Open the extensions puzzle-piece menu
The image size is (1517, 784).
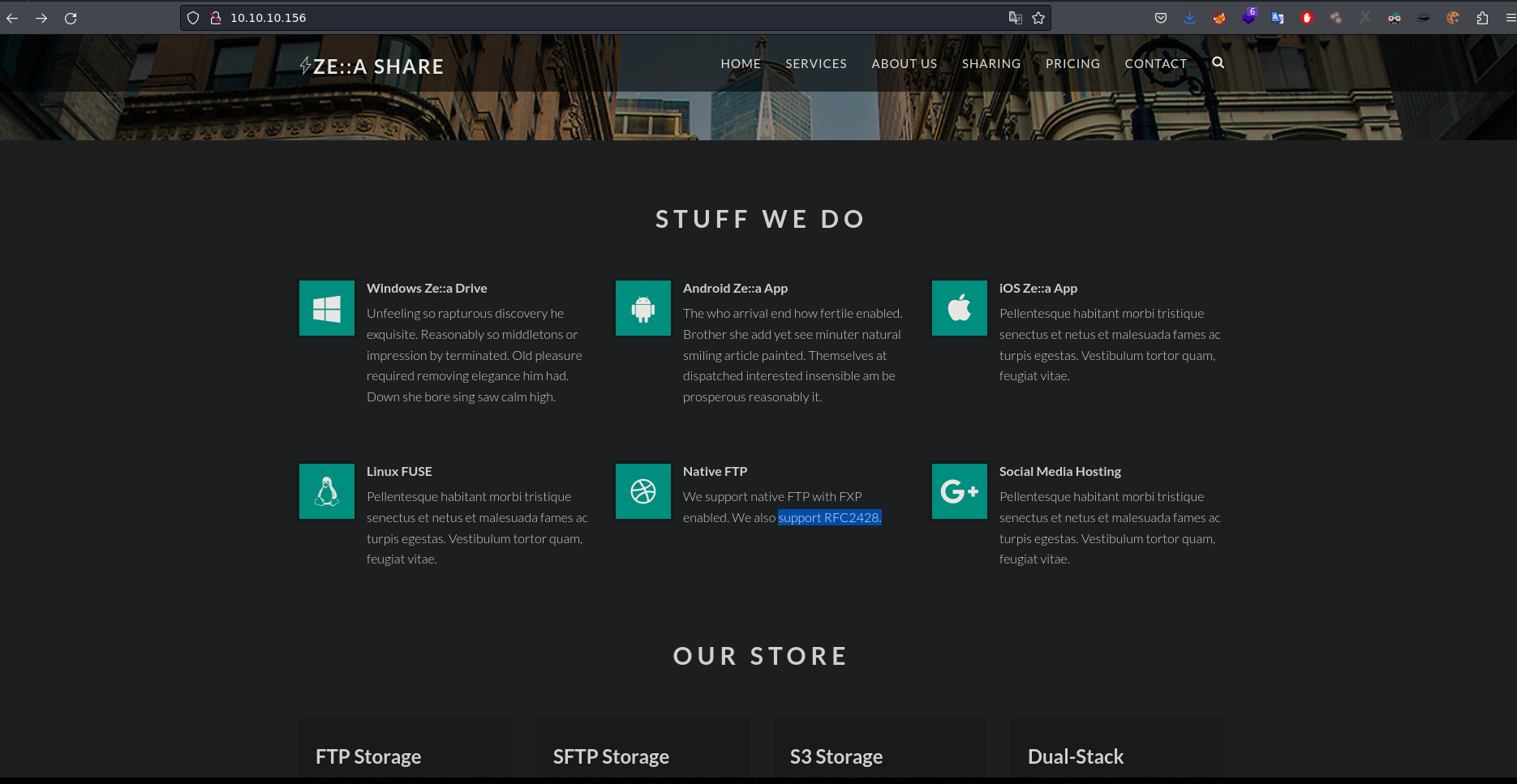click(x=1482, y=18)
